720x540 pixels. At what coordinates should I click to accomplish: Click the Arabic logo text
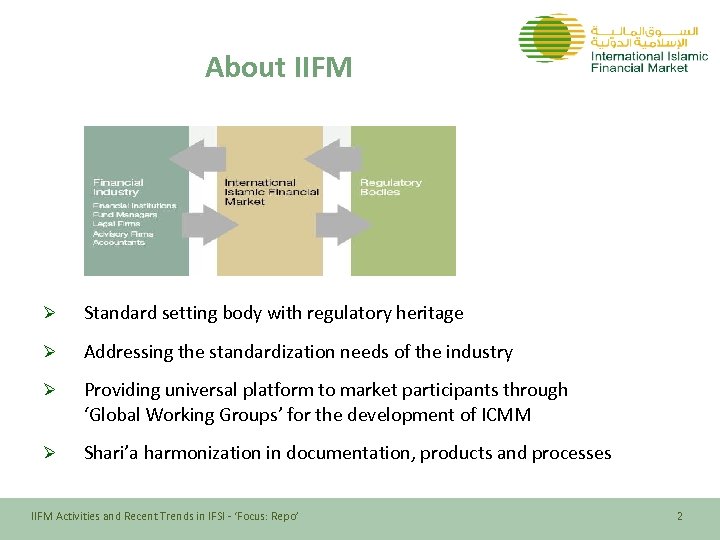[x=644, y=37]
